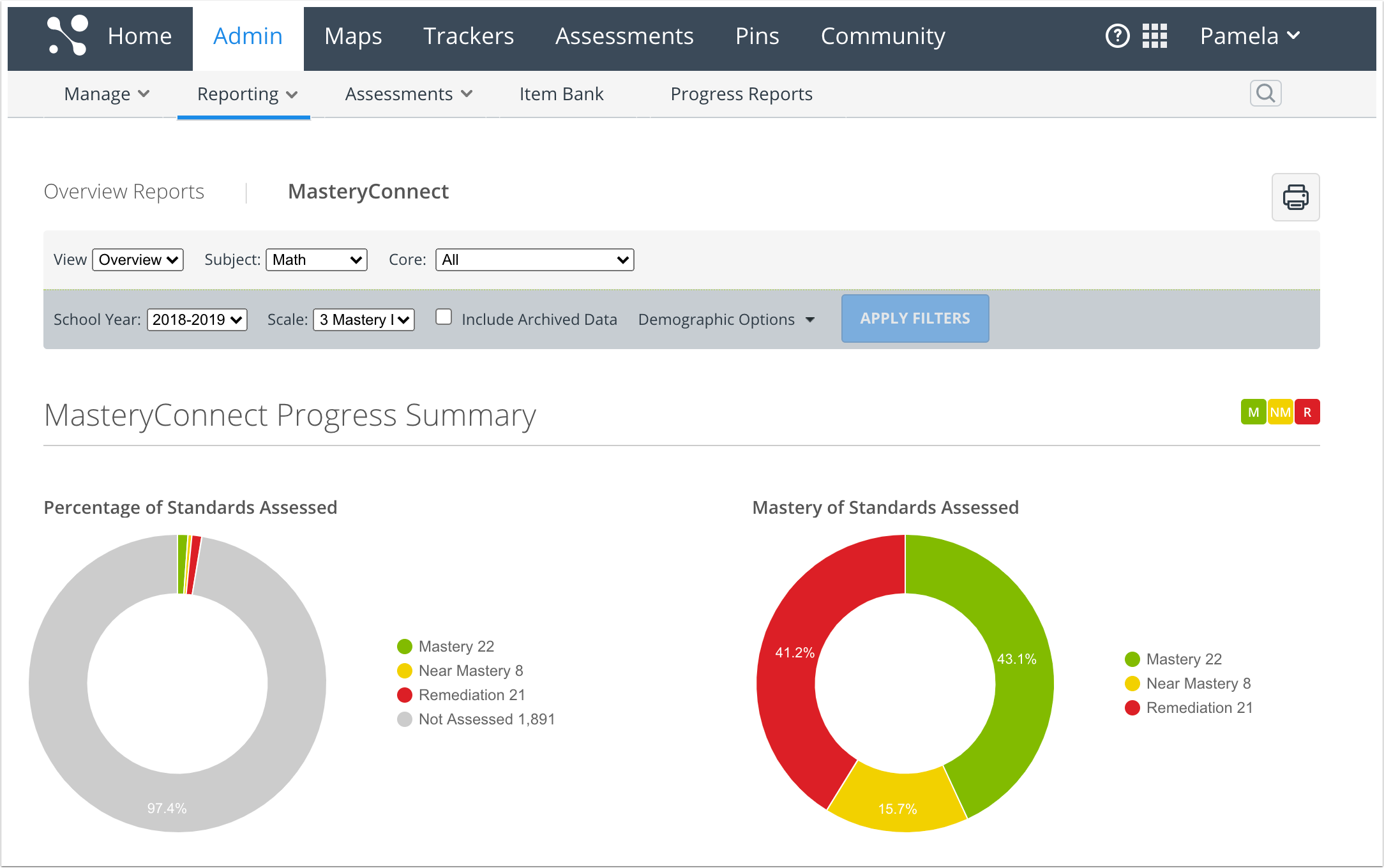Click the search magnifier icon
The width and height of the screenshot is (1384, 868).
(1265, 94)
